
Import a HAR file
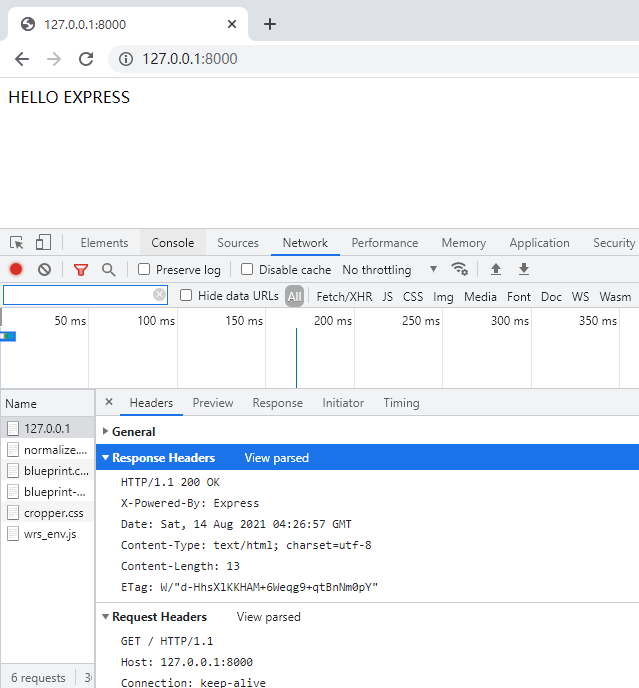pyautogui.click(x=496, y=269)
